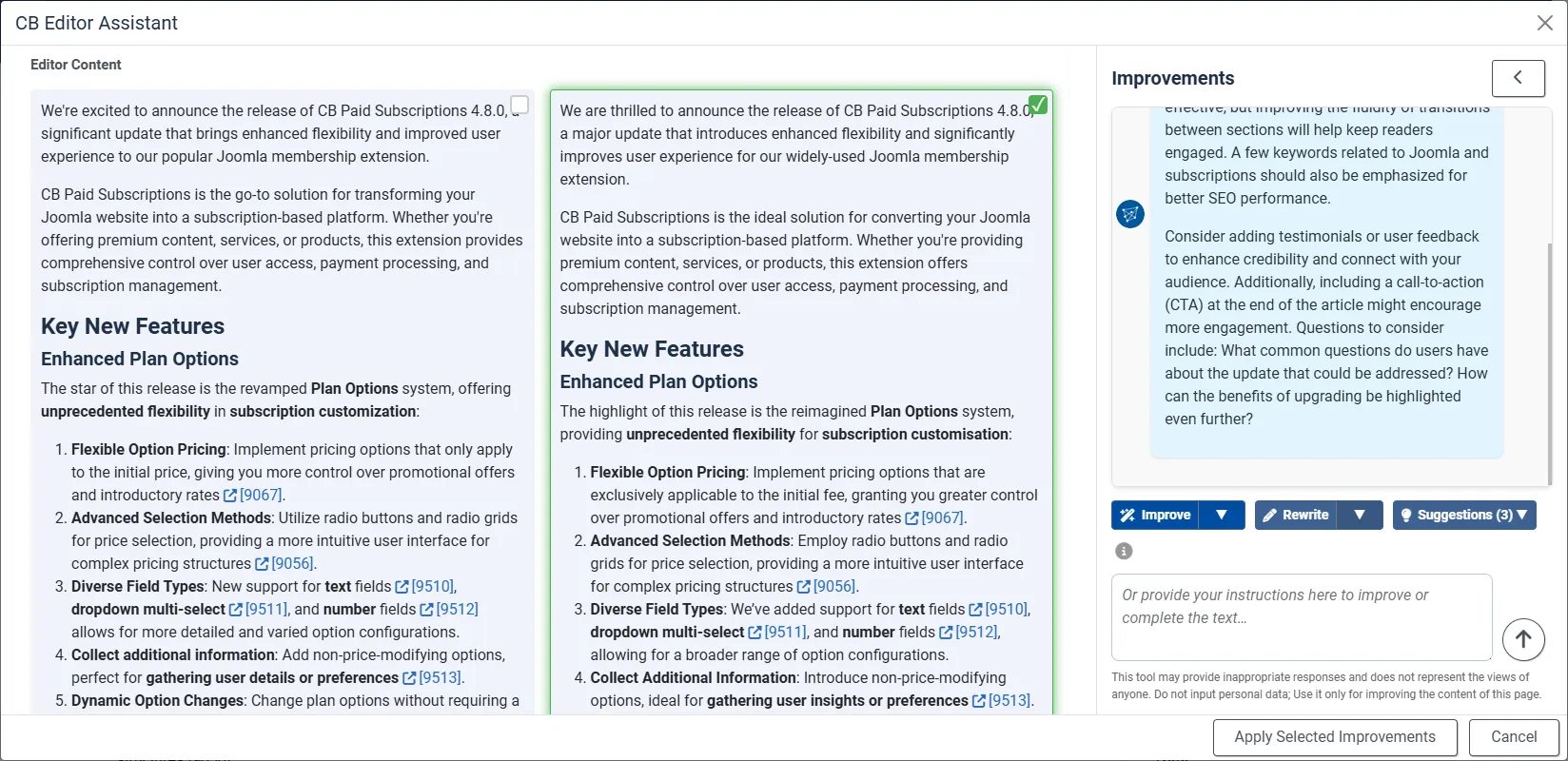Focus the instructions text input field

[1302, 616]
